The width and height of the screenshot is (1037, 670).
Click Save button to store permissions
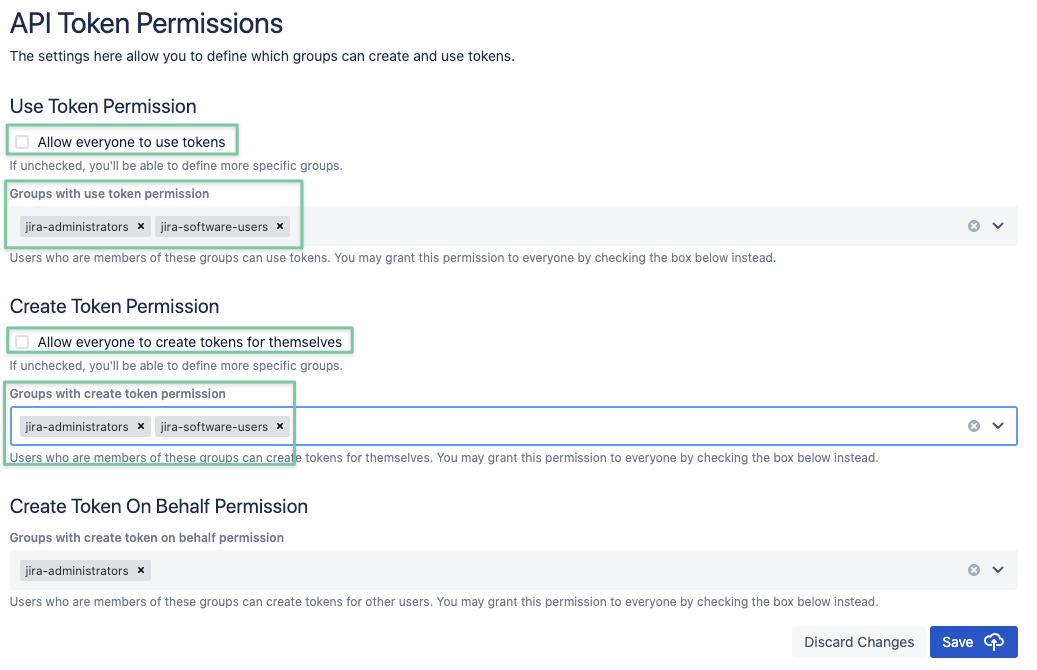[974, 642]
